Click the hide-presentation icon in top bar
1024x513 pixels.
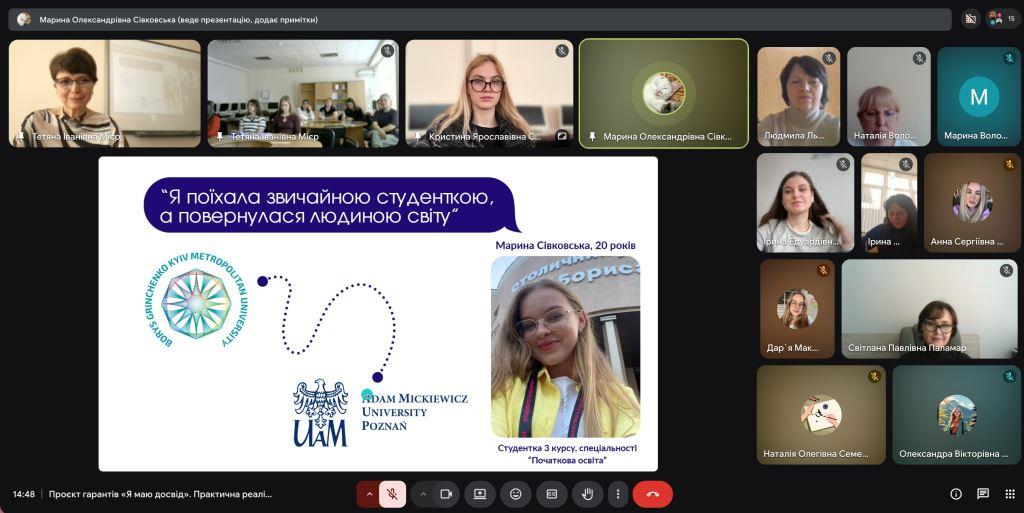click(x=970, y=18)
